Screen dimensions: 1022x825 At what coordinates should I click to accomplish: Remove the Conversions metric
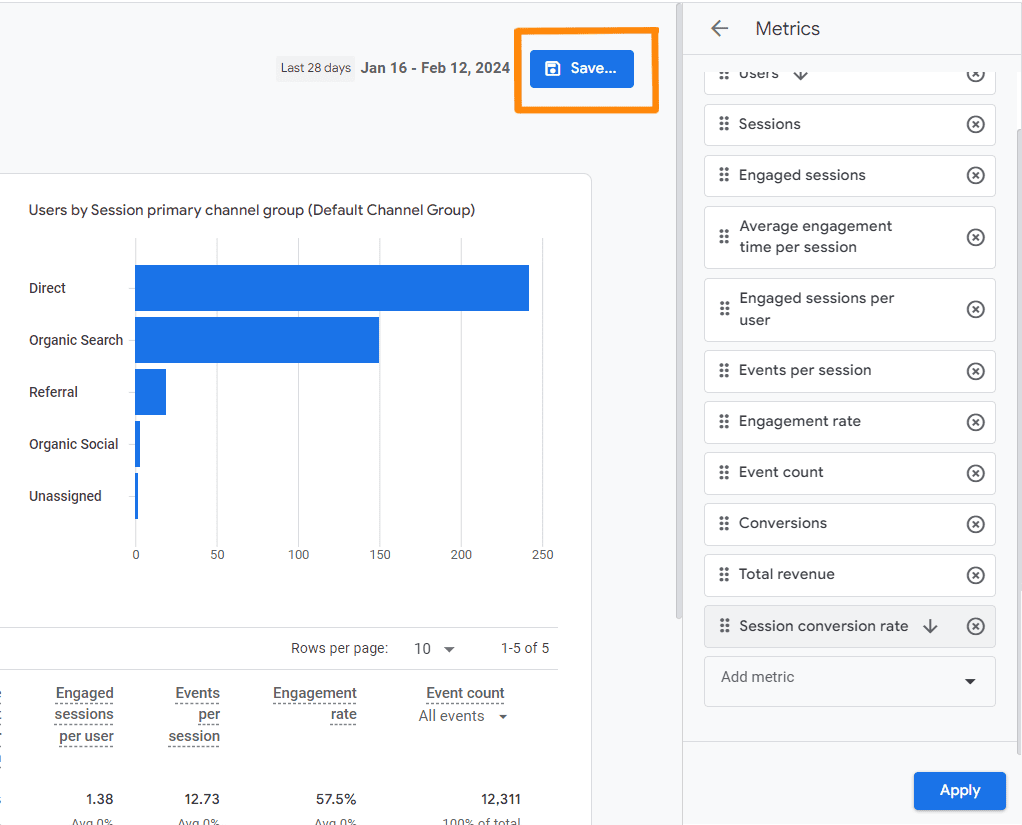click(975, 524)
